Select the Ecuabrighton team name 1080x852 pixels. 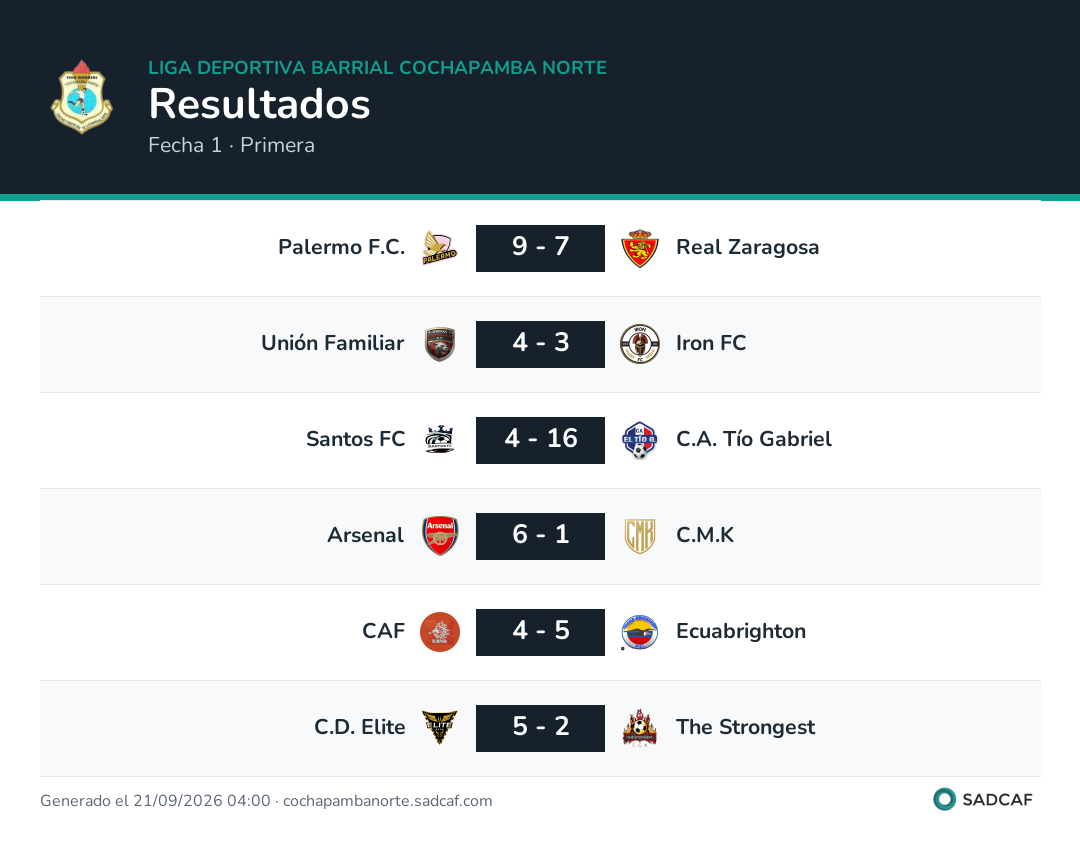click(x=741, y=631)
